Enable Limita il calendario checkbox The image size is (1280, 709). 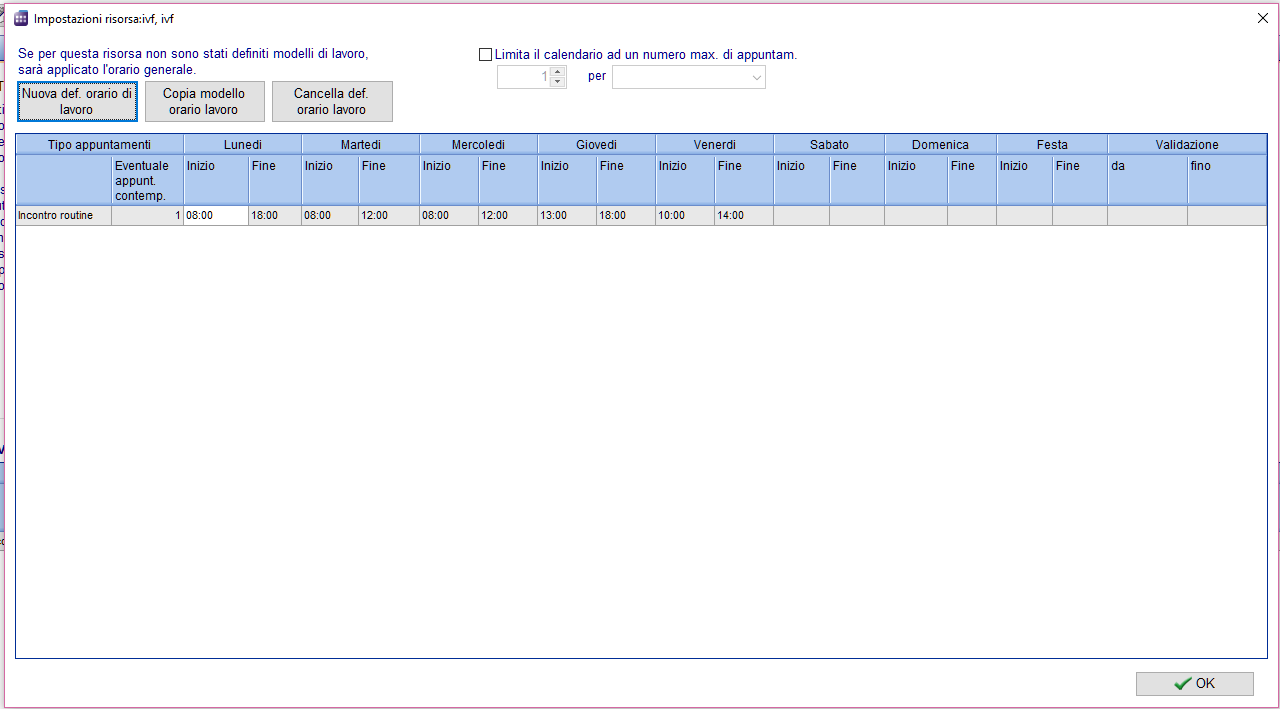point(486,55)
